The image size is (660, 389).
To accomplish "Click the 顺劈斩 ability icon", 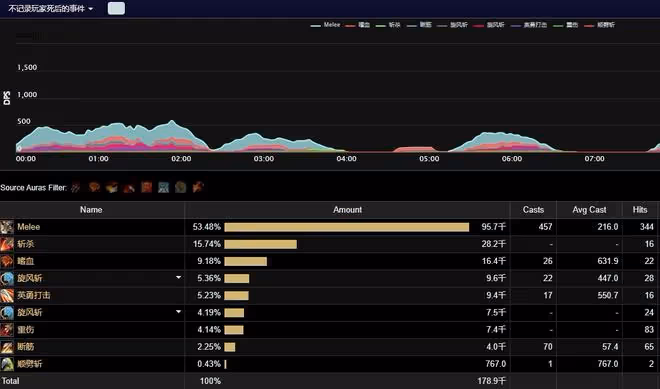I will pos(7,364).
